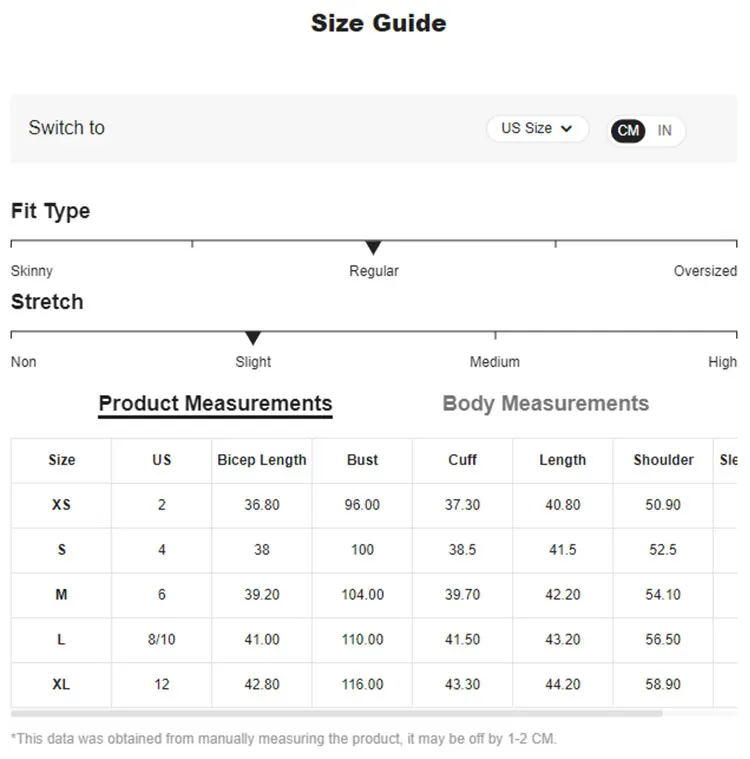This screenshot has height=759, width=750.
Task: Click the Bicep Length column header
Action: coord(262,460)
